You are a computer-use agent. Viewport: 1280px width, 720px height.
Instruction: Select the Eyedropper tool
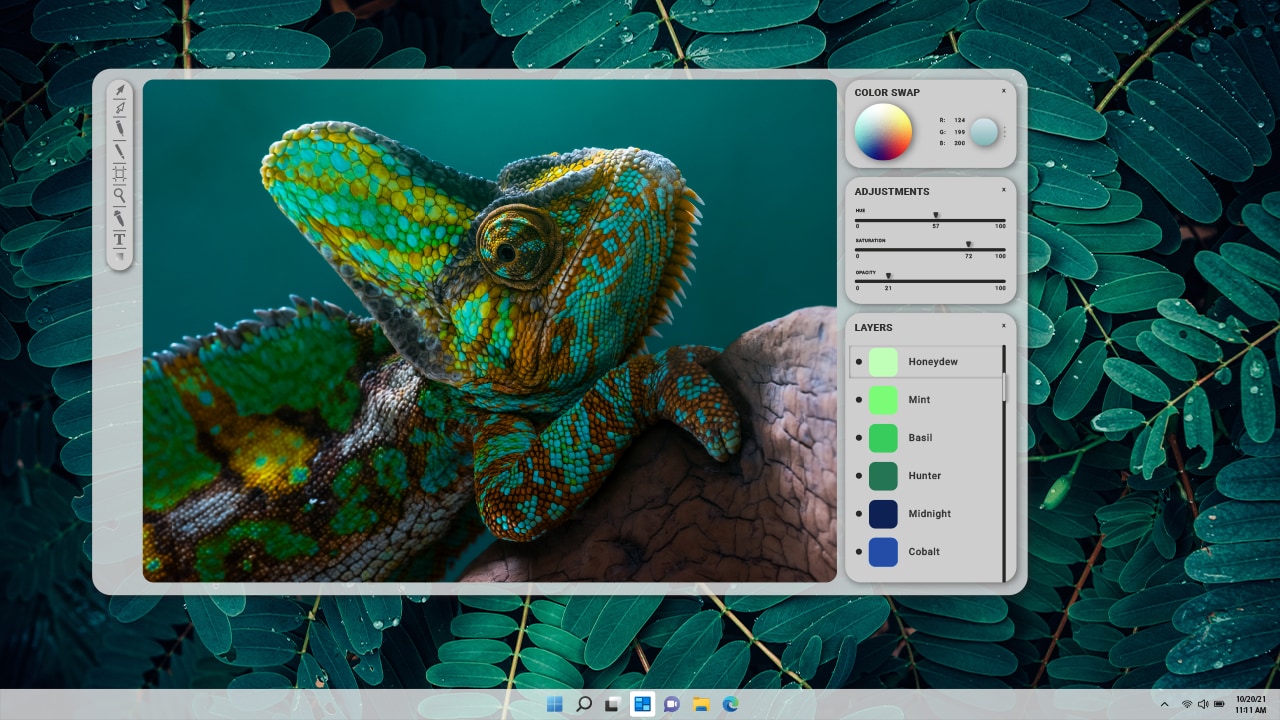click(120, 218)
